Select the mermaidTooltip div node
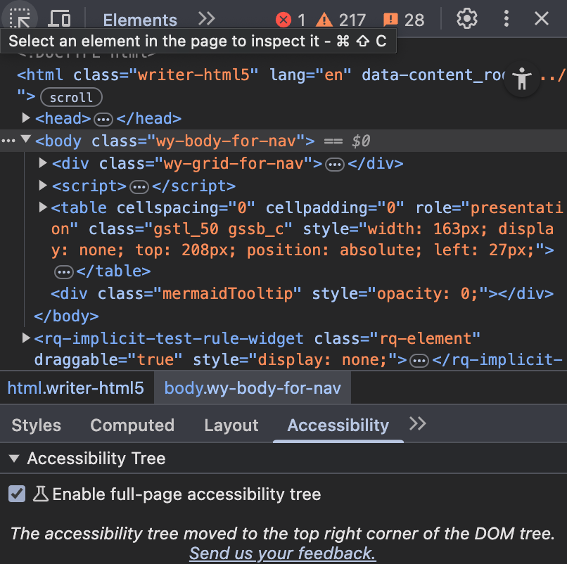Screen dimensions: 568x564 [302, 293]
